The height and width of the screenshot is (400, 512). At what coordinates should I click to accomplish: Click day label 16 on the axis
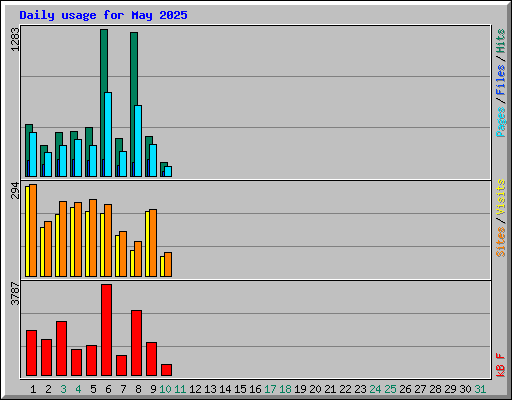tap(255, 389)
